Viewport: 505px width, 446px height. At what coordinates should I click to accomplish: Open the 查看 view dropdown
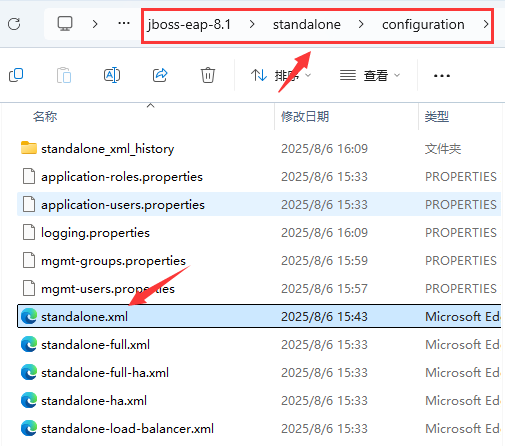(x=369, y=76)
